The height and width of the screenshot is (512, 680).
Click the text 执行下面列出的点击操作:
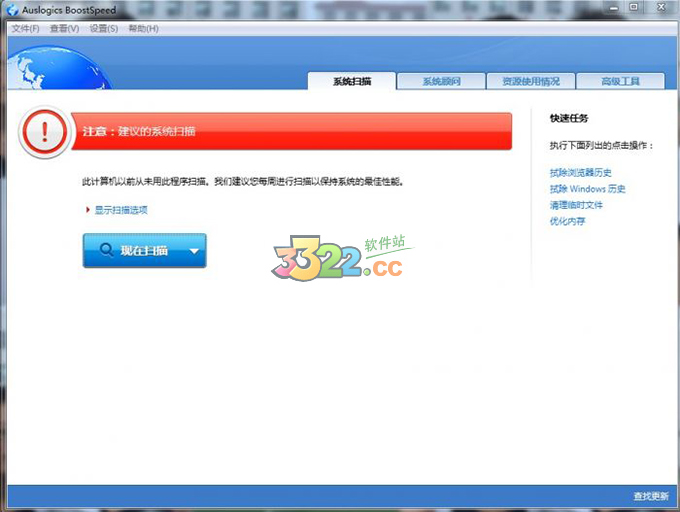coord(601,145)
